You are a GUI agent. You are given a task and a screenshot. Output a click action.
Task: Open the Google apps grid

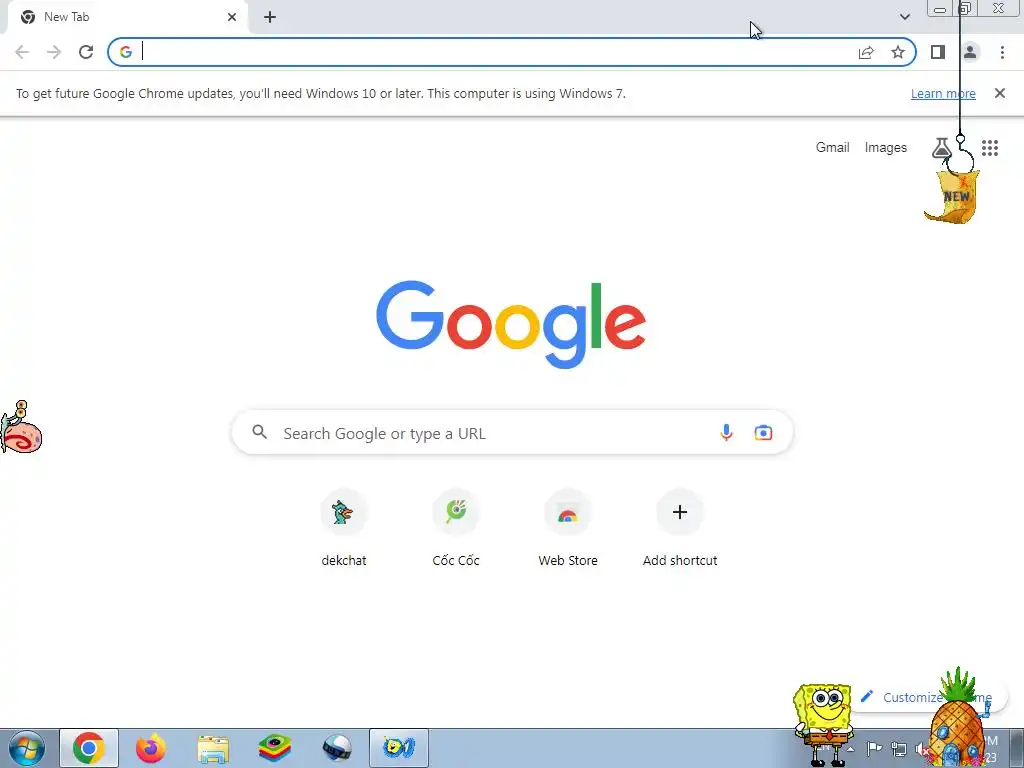(990, 148)
